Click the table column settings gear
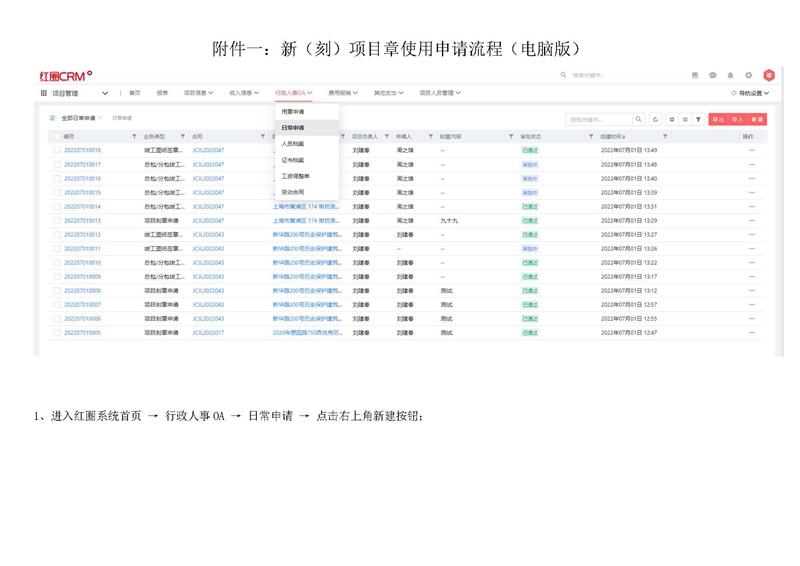This screenshot has height=566, width=800. [672, 119]
